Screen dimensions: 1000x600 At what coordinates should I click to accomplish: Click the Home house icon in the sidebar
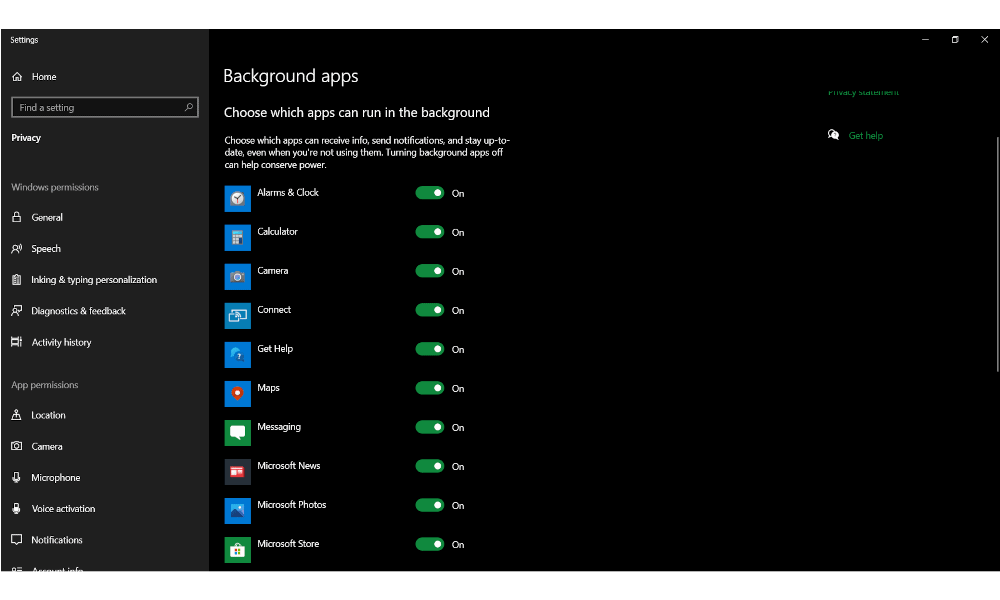17,77
